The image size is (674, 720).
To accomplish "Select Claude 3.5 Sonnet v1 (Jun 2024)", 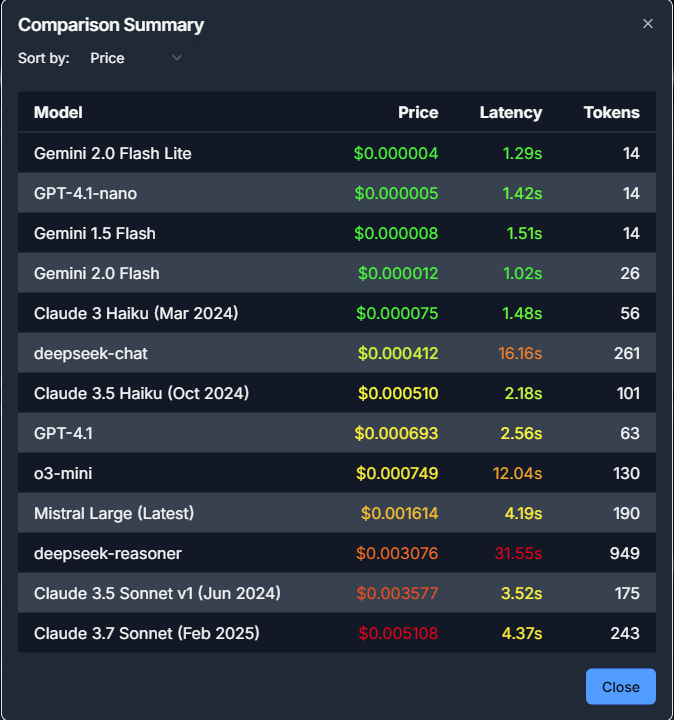I will (157, 593).
